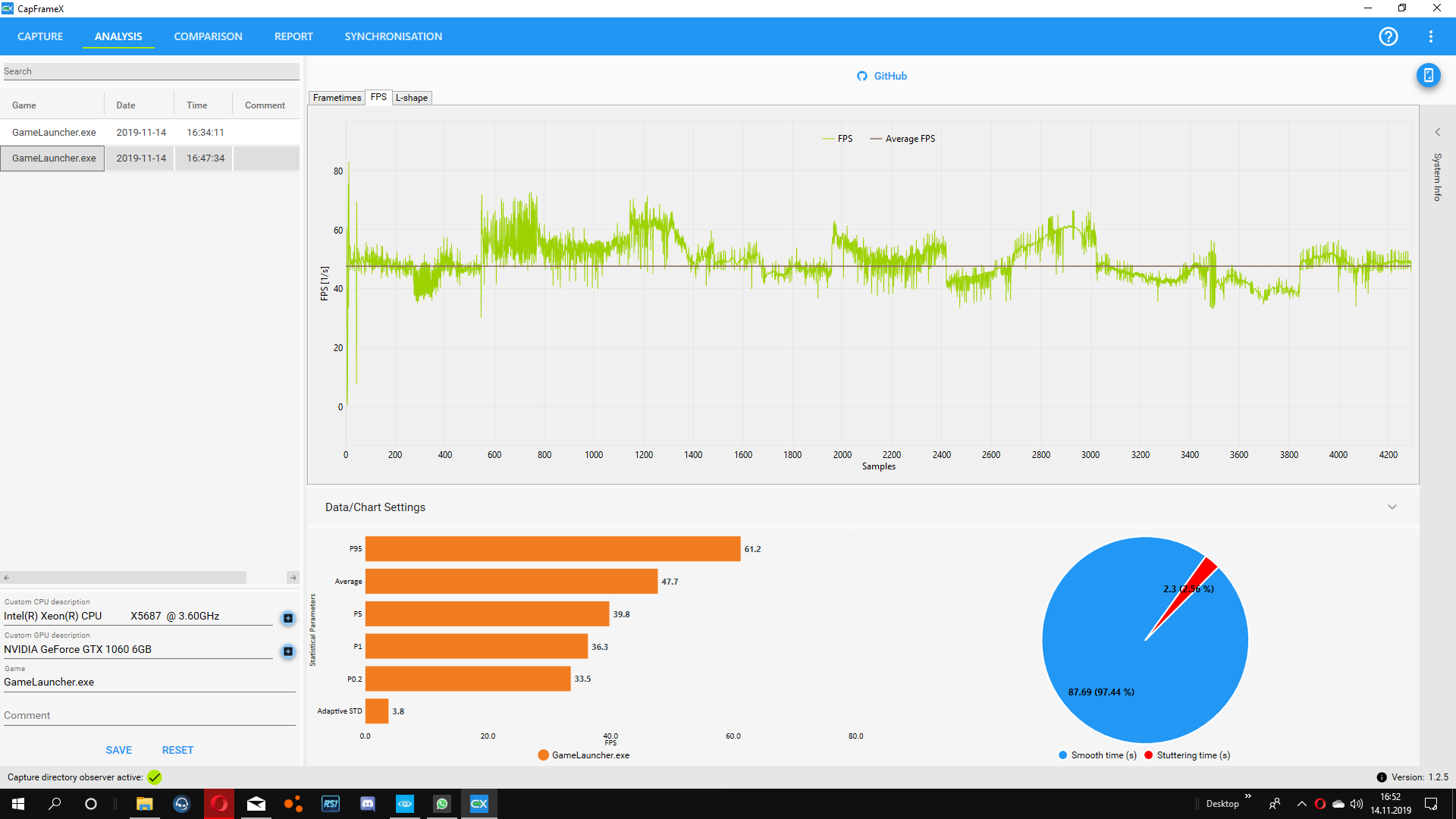
Task: Open the three-dot options menu
Action: pos(1432,36)
